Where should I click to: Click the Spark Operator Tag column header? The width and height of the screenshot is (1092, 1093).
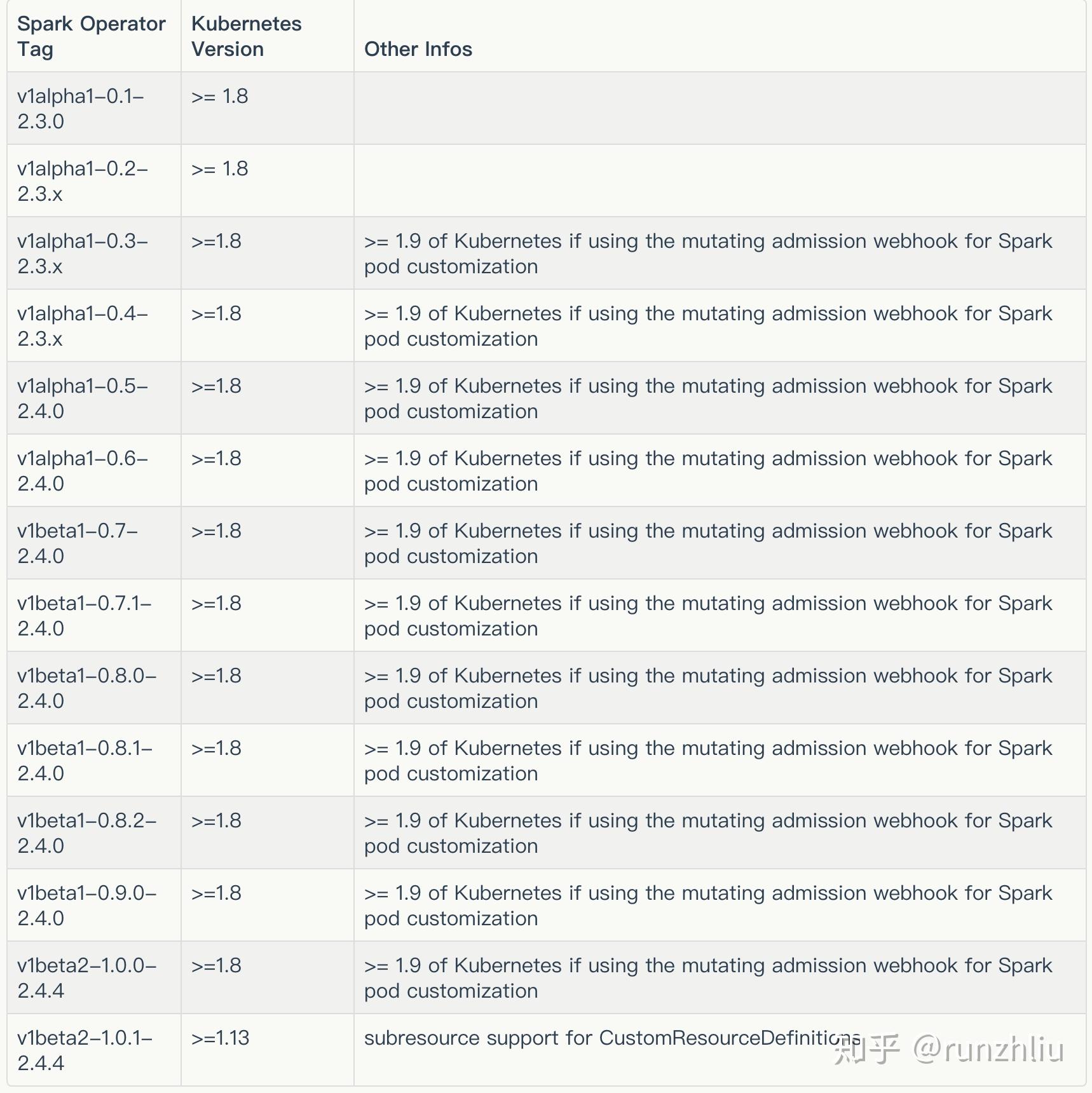pos(91,36)
